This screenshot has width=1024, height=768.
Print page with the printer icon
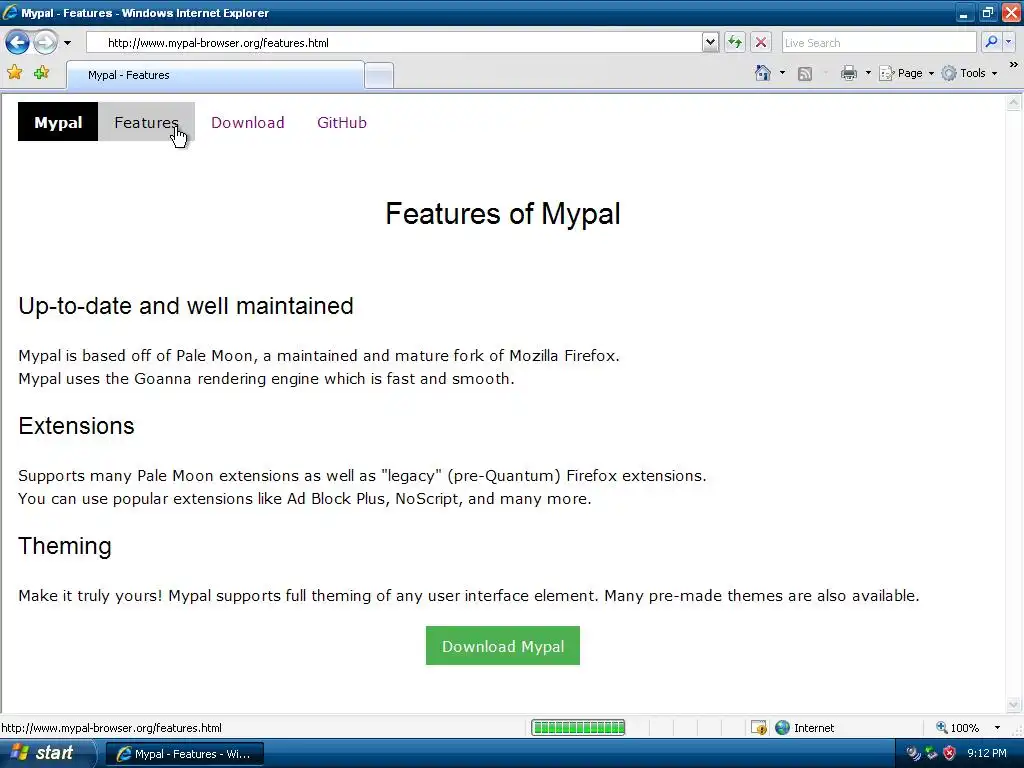click(x=849, y=73)
